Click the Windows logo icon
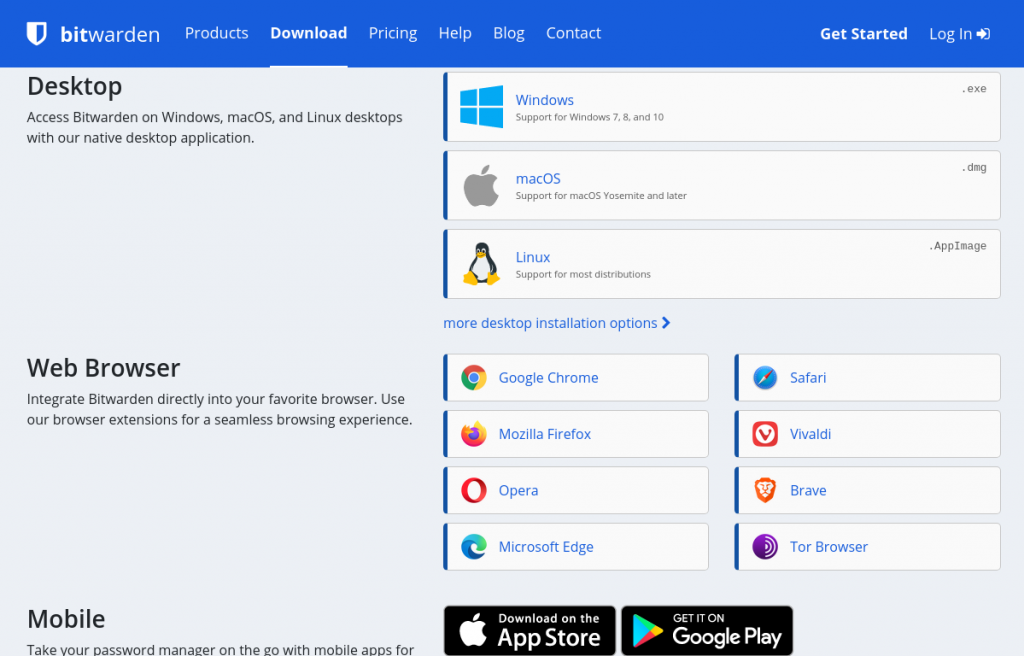Screen dimensions: 1024x656 click(481, 107)
